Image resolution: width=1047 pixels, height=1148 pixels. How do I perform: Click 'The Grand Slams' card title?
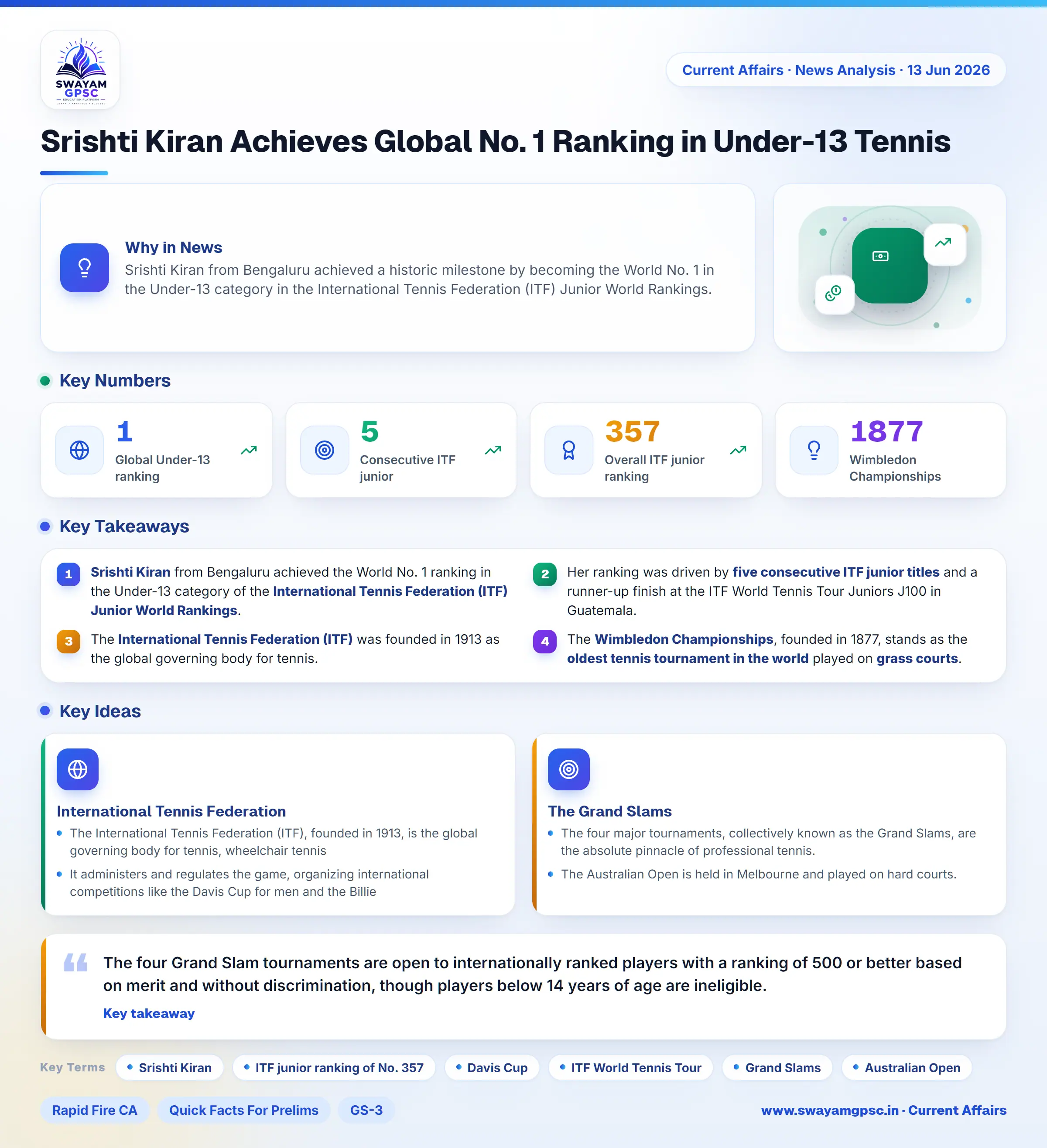(609, 811)
